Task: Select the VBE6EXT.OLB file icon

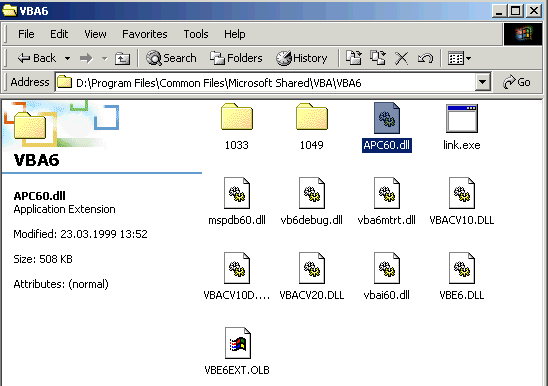Action: [x=238, y=343]
